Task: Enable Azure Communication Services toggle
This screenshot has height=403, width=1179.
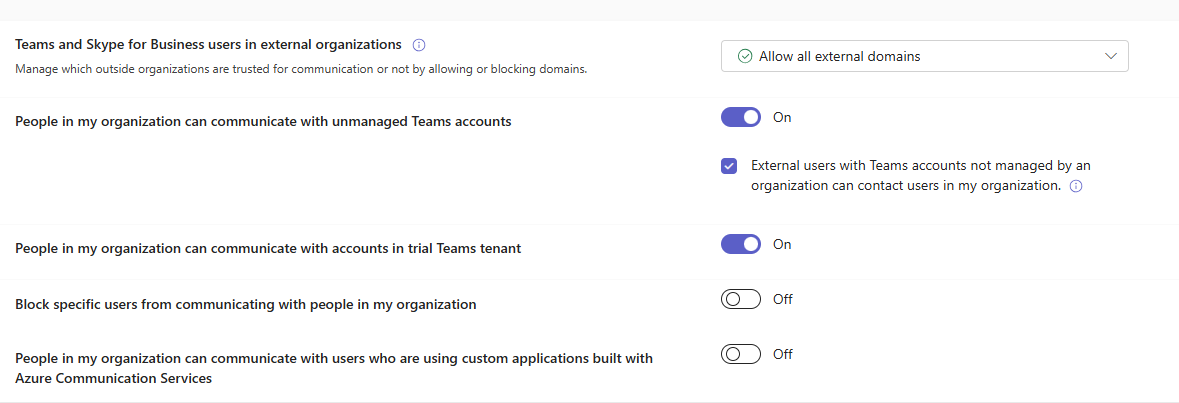Action: pyautogui.click(x=741, y=354)
